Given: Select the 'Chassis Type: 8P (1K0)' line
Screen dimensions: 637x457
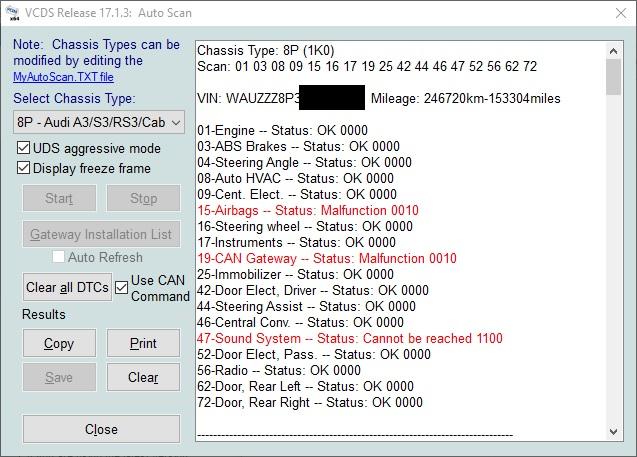Looking at the screenshot, I should 266,50.
